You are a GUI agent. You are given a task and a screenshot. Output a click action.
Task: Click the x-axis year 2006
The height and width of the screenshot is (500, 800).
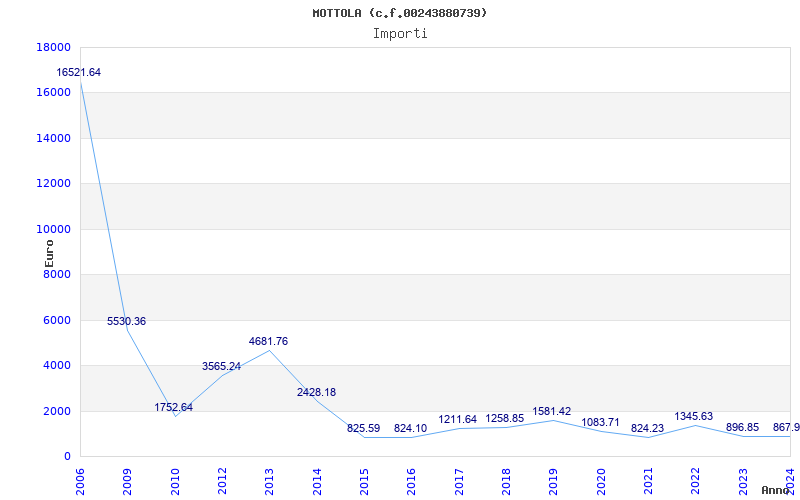(81, 482)
